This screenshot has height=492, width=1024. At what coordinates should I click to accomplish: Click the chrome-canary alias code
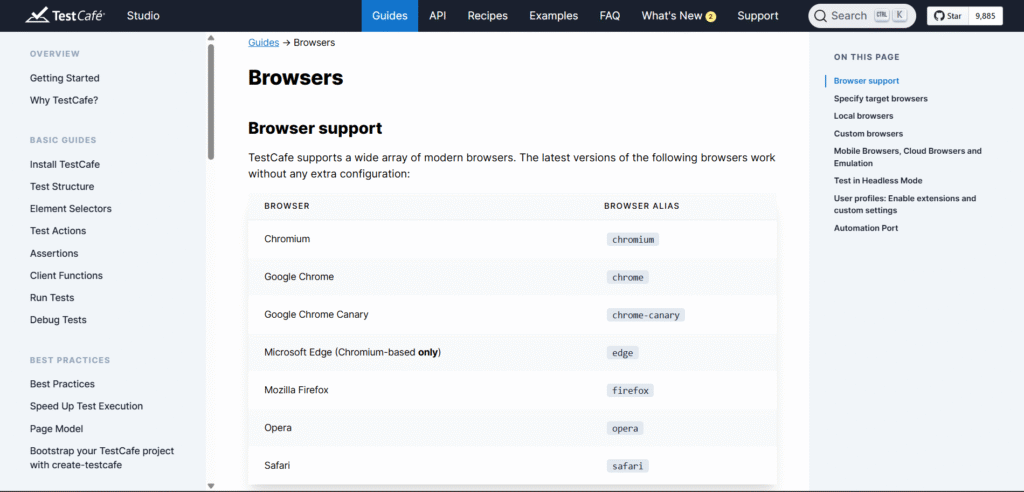point(646,315)
